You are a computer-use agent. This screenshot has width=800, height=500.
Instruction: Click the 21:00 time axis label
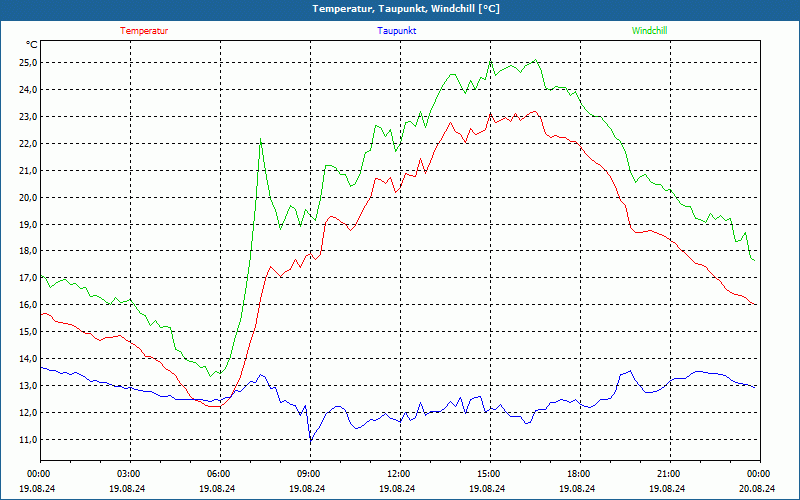tap(670, 474)
